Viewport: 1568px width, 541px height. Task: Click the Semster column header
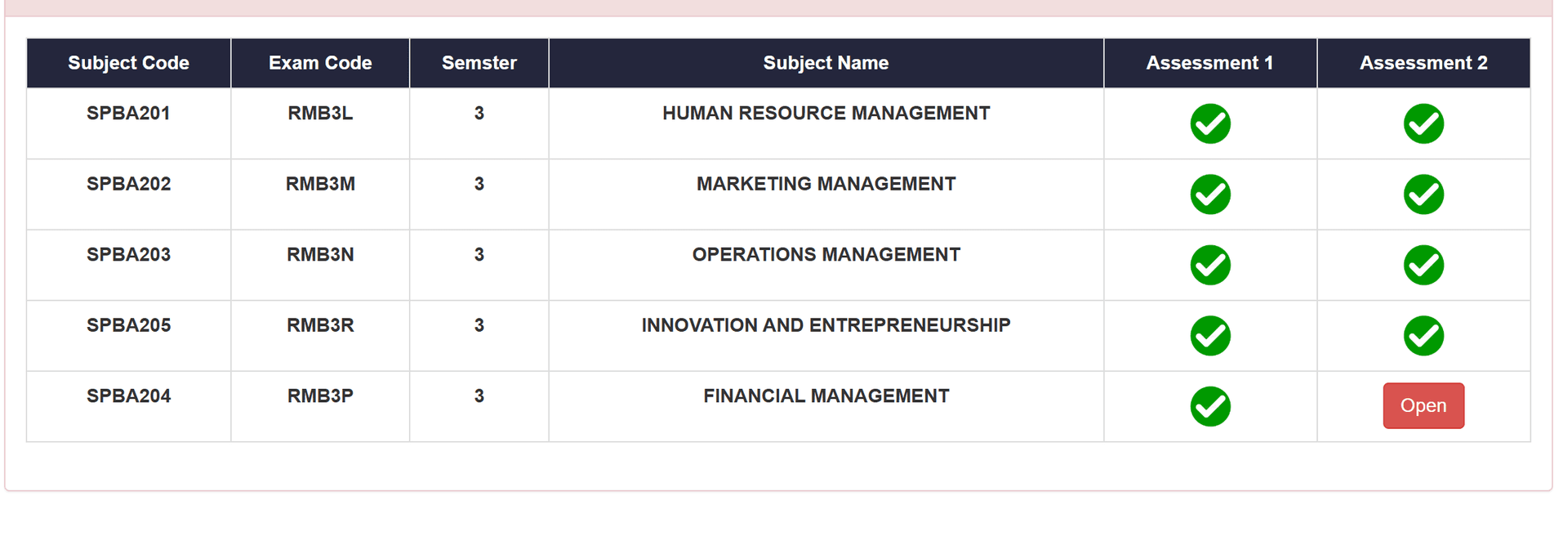tap(479, 63)
